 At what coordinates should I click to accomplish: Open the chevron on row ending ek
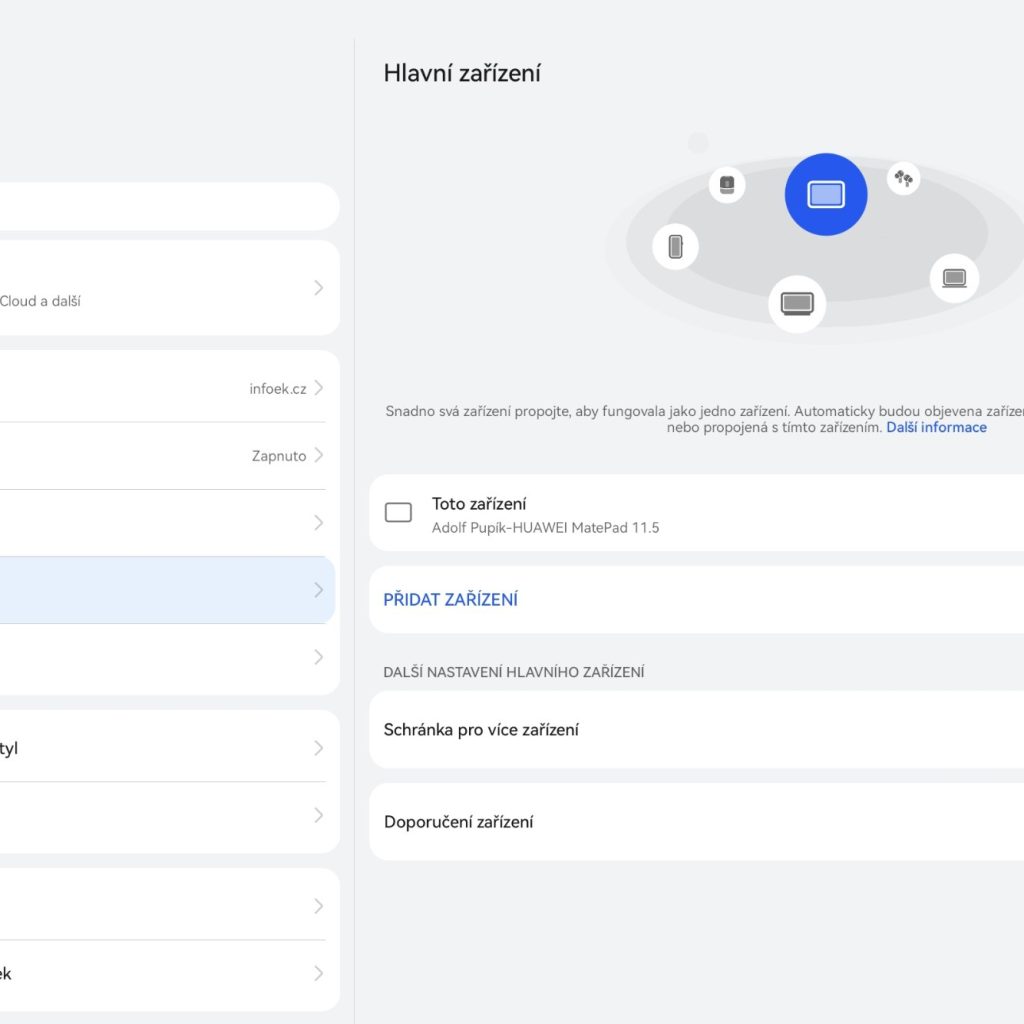tap(318, 973)
